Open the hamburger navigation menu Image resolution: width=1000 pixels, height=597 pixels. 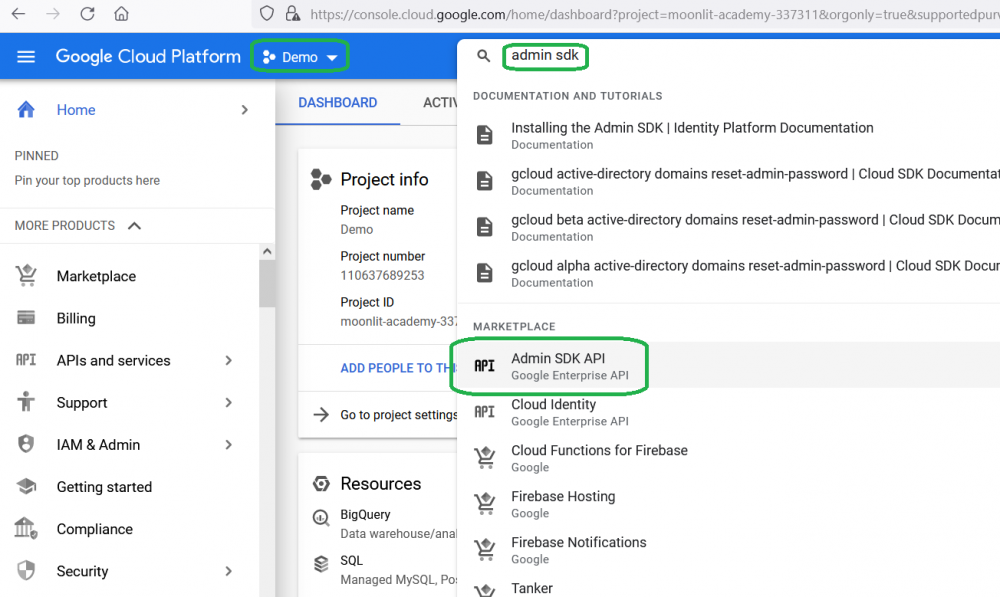[26, 57]
